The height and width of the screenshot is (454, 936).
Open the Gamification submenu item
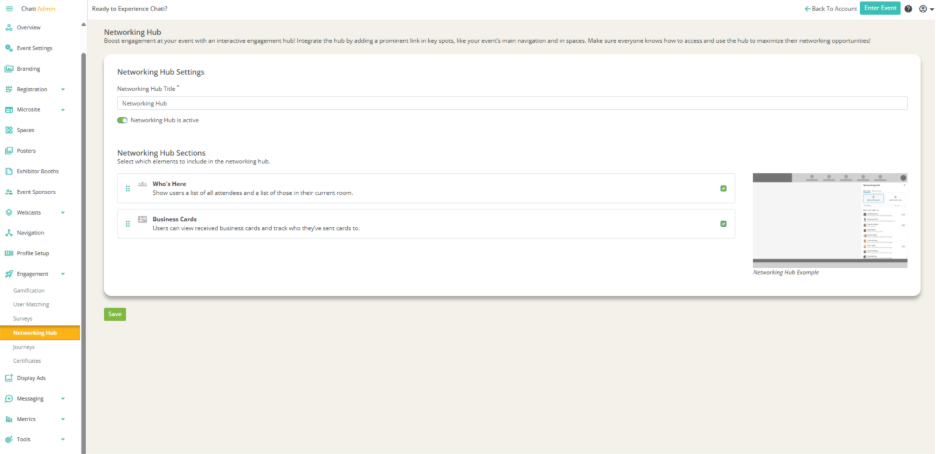pos(29,290)
